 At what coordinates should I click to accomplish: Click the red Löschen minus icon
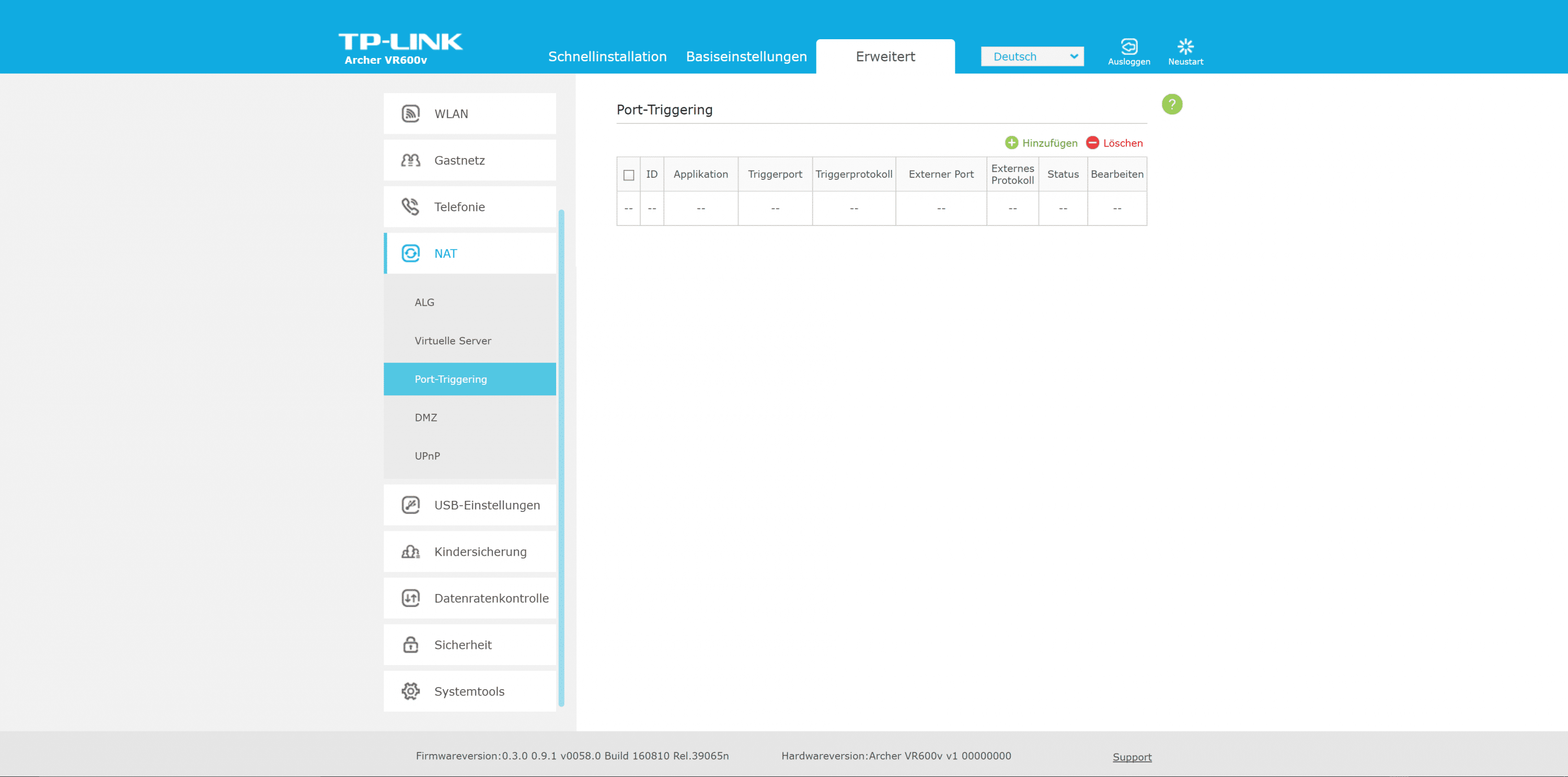pos(1092,143)
